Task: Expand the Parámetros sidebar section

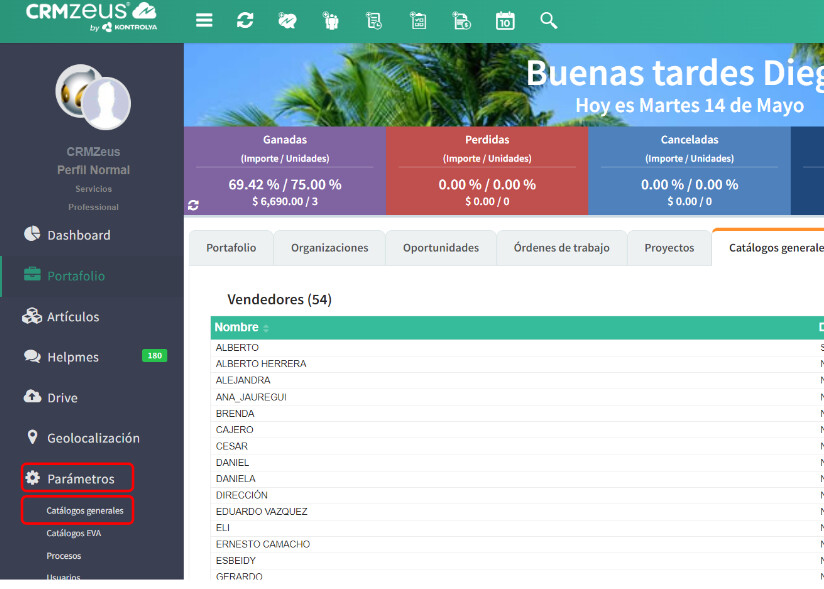Action: pyautogui.click(x=80, y=479)
